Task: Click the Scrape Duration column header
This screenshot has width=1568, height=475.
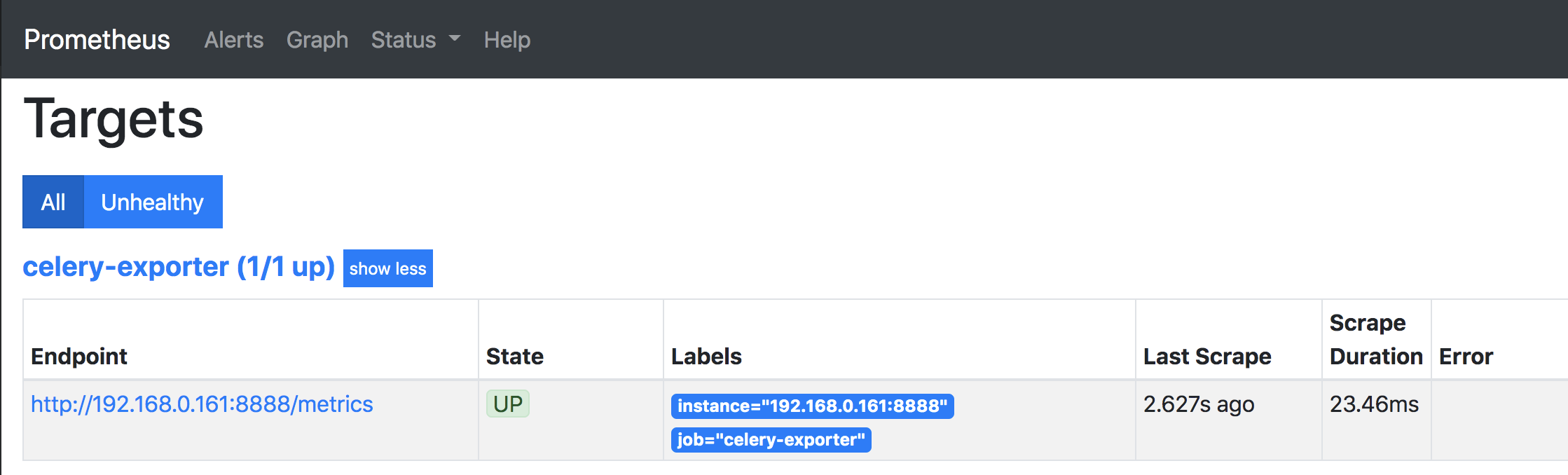Action: click(1375, 340)
